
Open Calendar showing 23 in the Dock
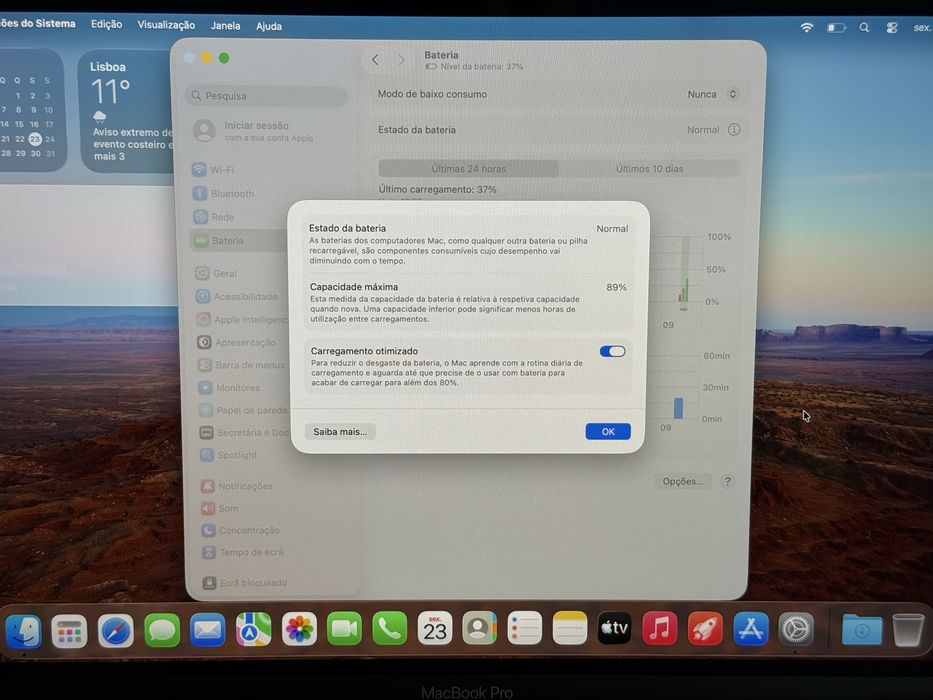click(x=435, y=628)
